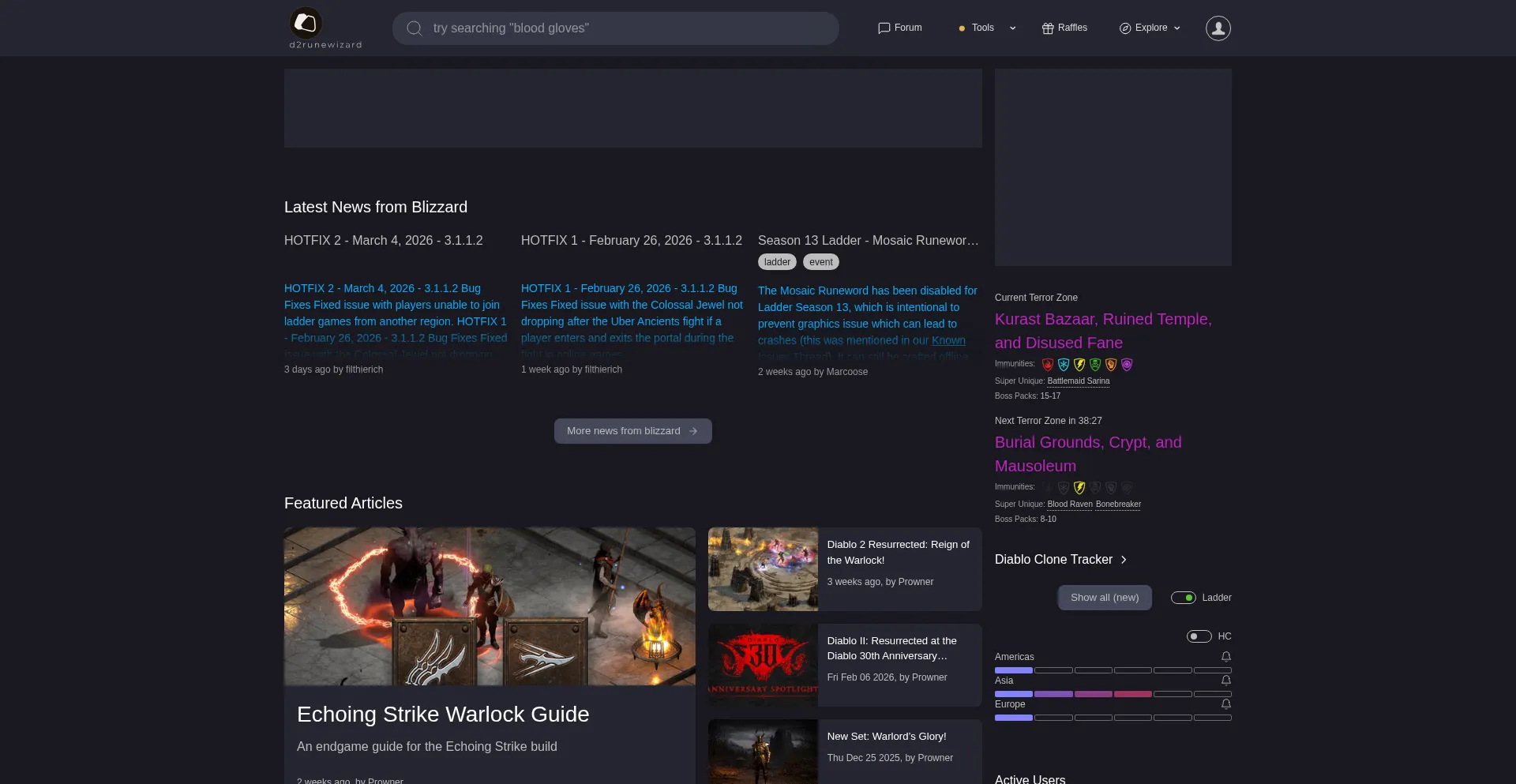Click the Asia clone progress bar
Screen dimensions: 1516x784
coord(1113,694)
